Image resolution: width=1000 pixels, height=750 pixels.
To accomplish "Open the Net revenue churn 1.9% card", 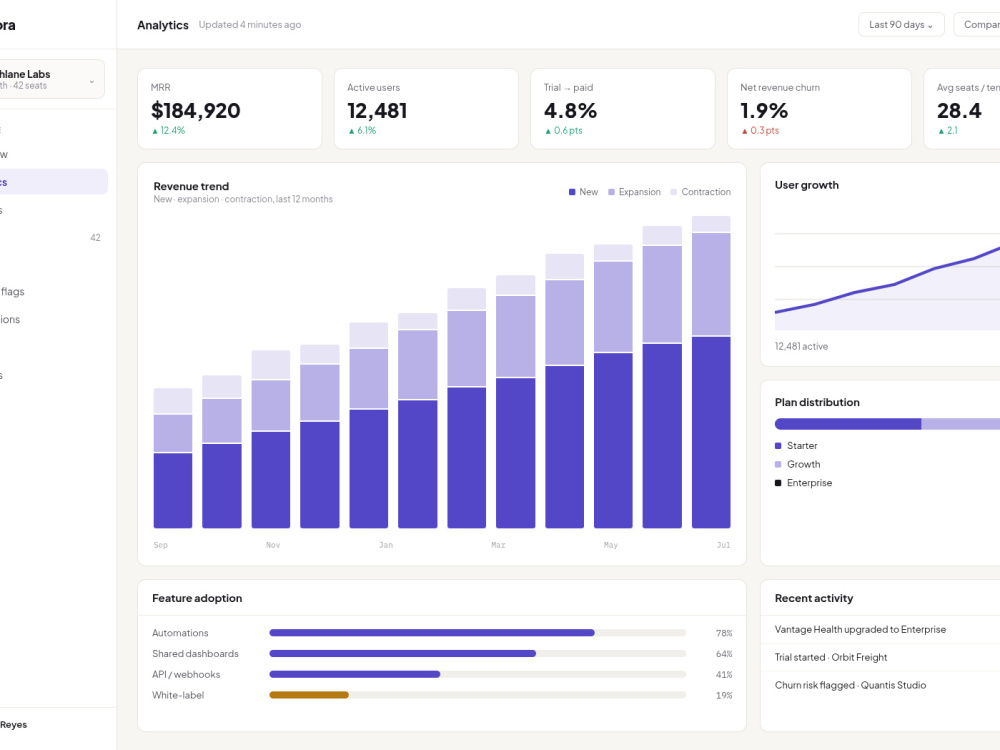I will 819,109.
